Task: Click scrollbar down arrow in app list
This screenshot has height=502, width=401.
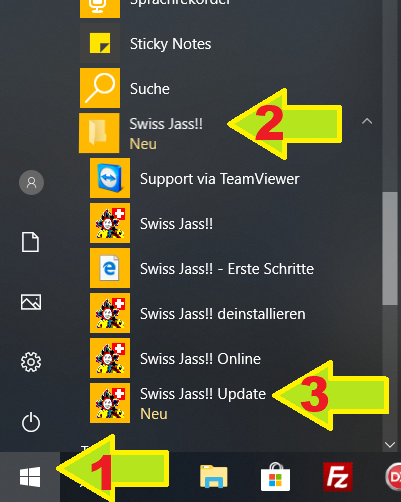Action: (x=390, y=444)
